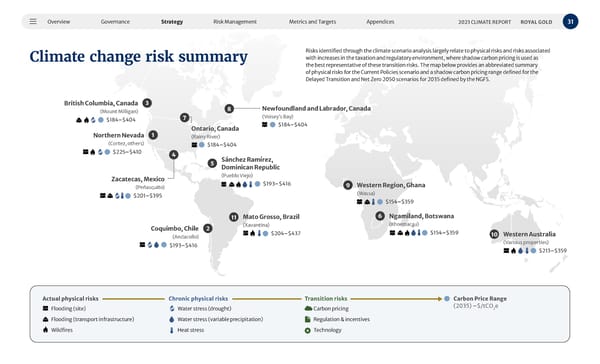
Task: Click the Carbon Price Range blue dot
Action: click(447, 299)
